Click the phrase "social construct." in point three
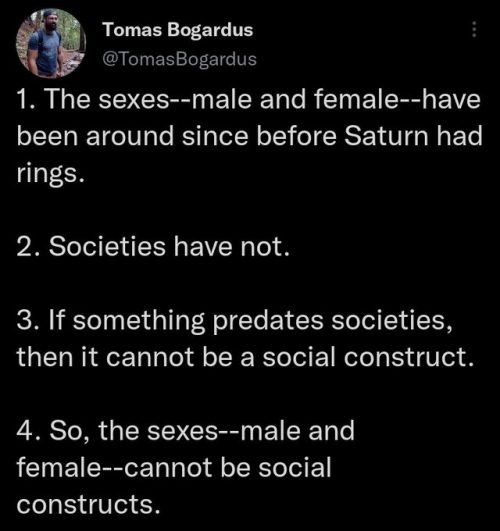 click(368, 357)
